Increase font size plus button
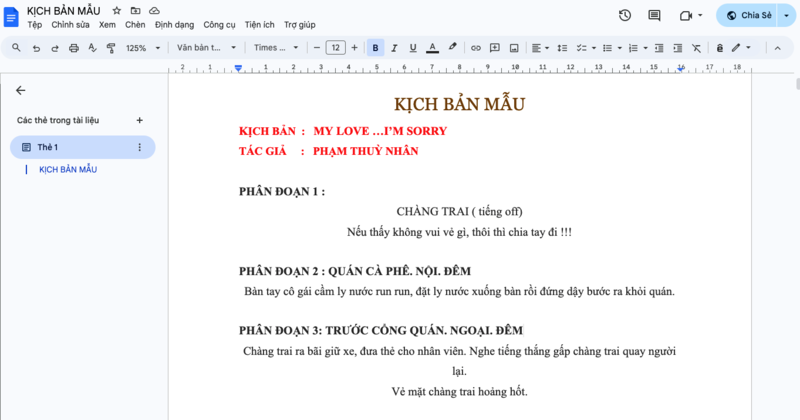Viewport: 800px width, 420px height. (354, 48)
